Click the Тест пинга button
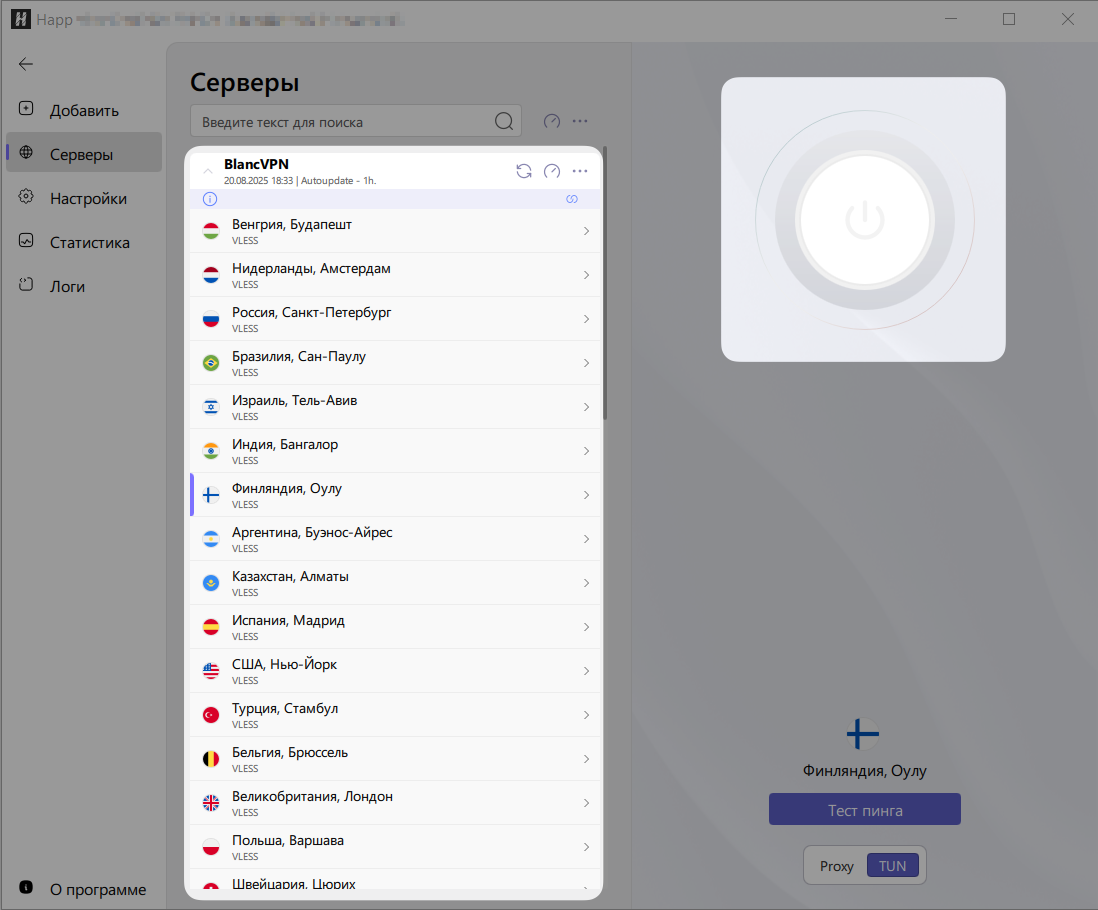Screen dimensions: 1098x910 tap(864, 810)
